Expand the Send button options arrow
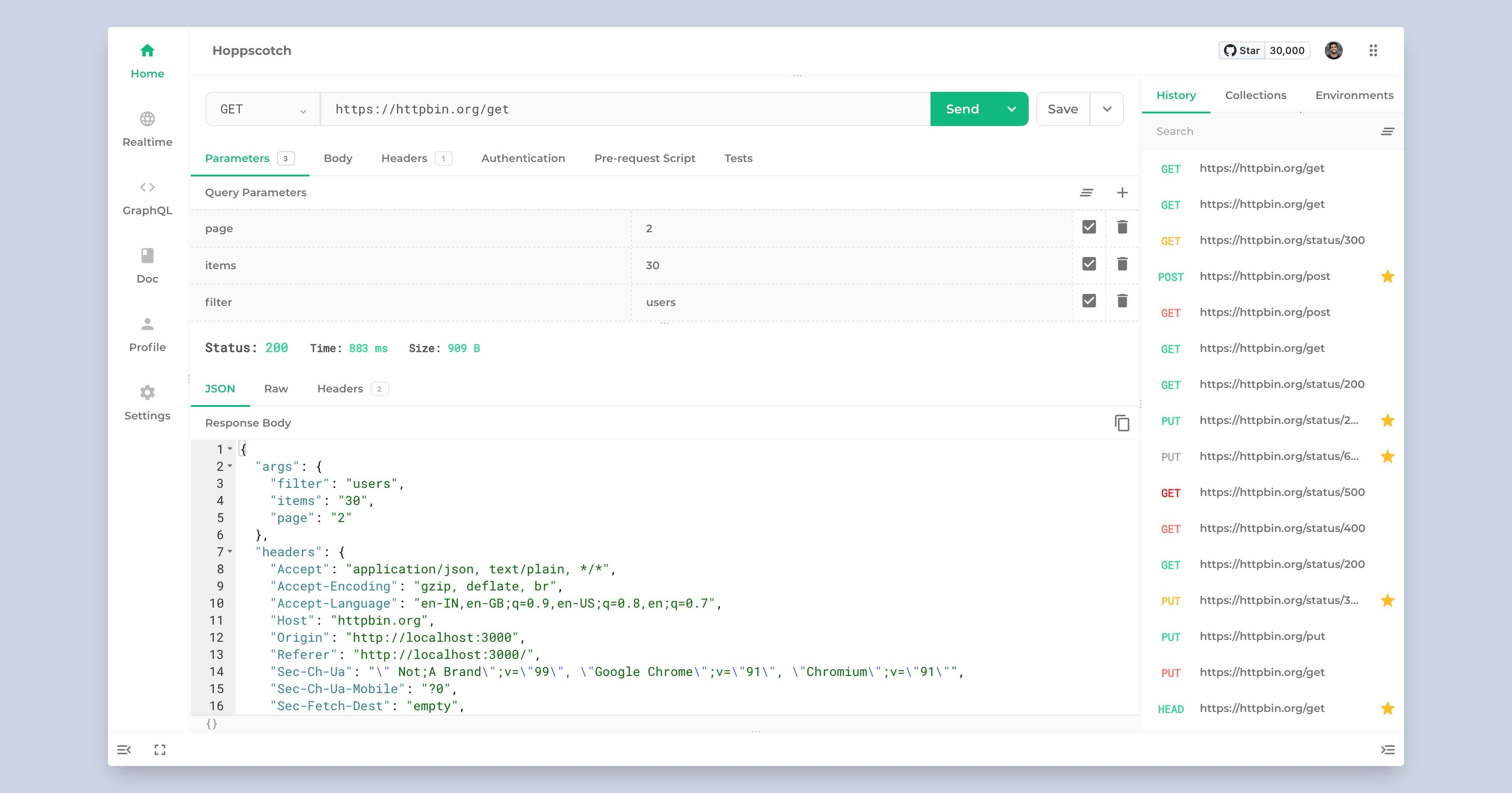The width and height of the screenshot is (1512, 793). [x=1011, y=109]
